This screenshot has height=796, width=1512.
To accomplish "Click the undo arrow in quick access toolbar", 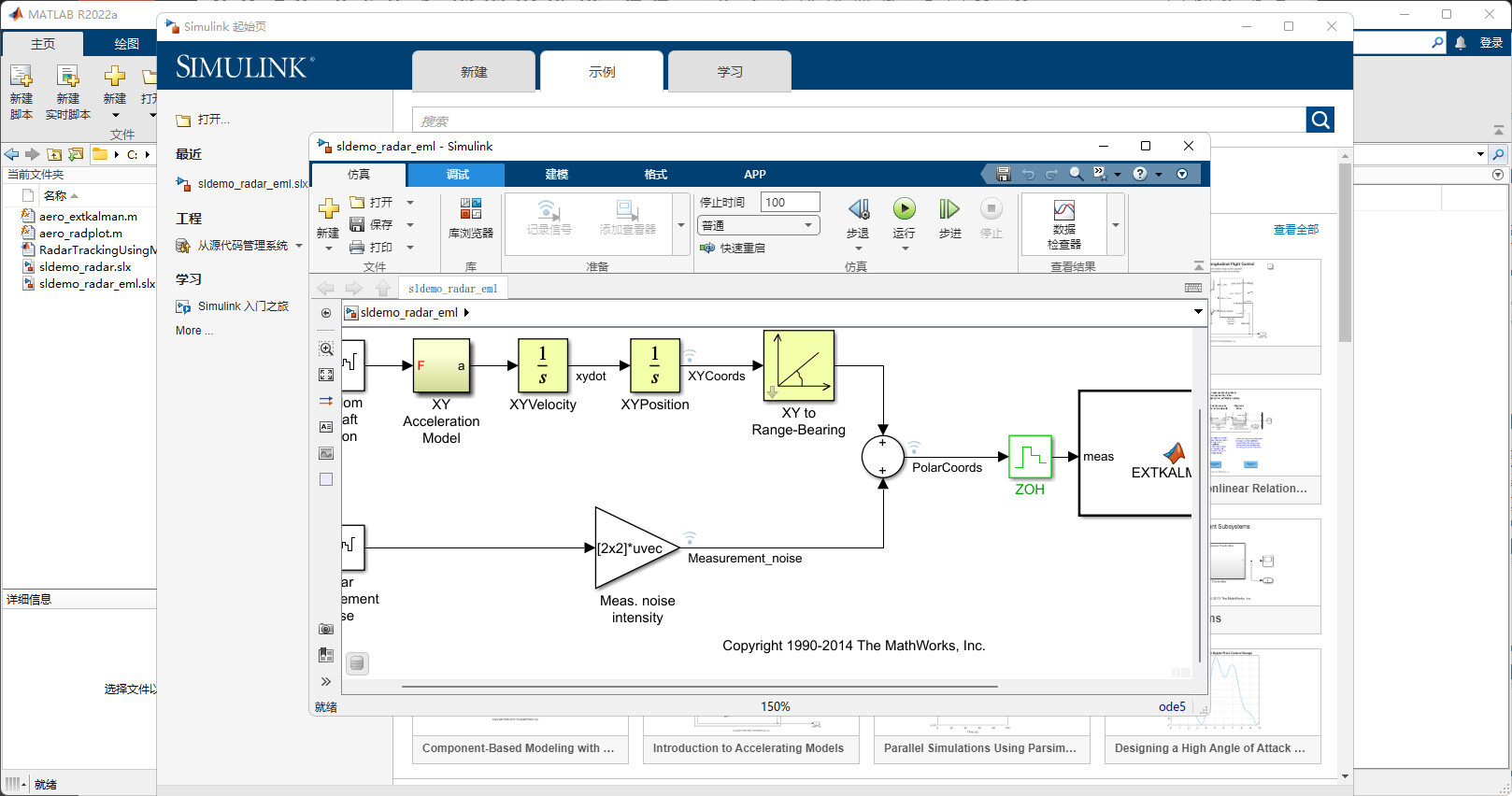I will click(x=1028, y=174).
